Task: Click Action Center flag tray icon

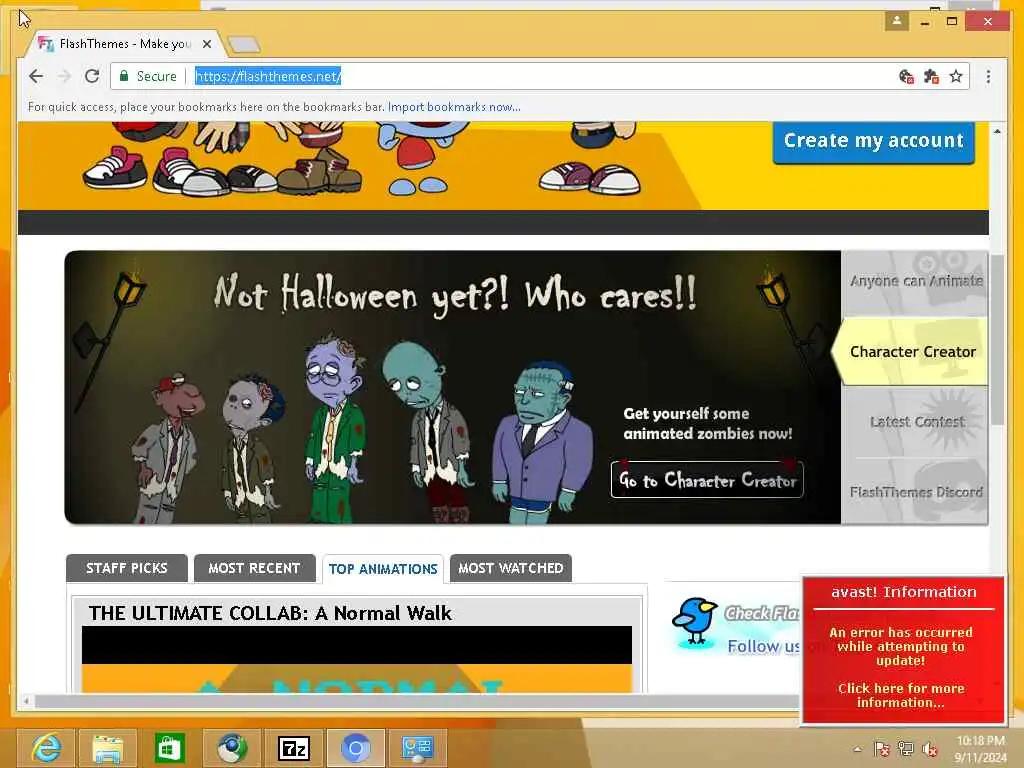Action: (x=882, y=749)
